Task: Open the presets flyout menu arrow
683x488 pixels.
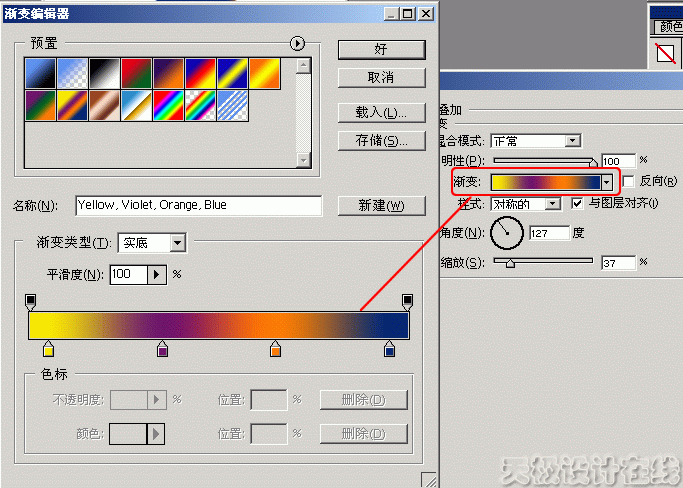Action: tap(297, 43)
